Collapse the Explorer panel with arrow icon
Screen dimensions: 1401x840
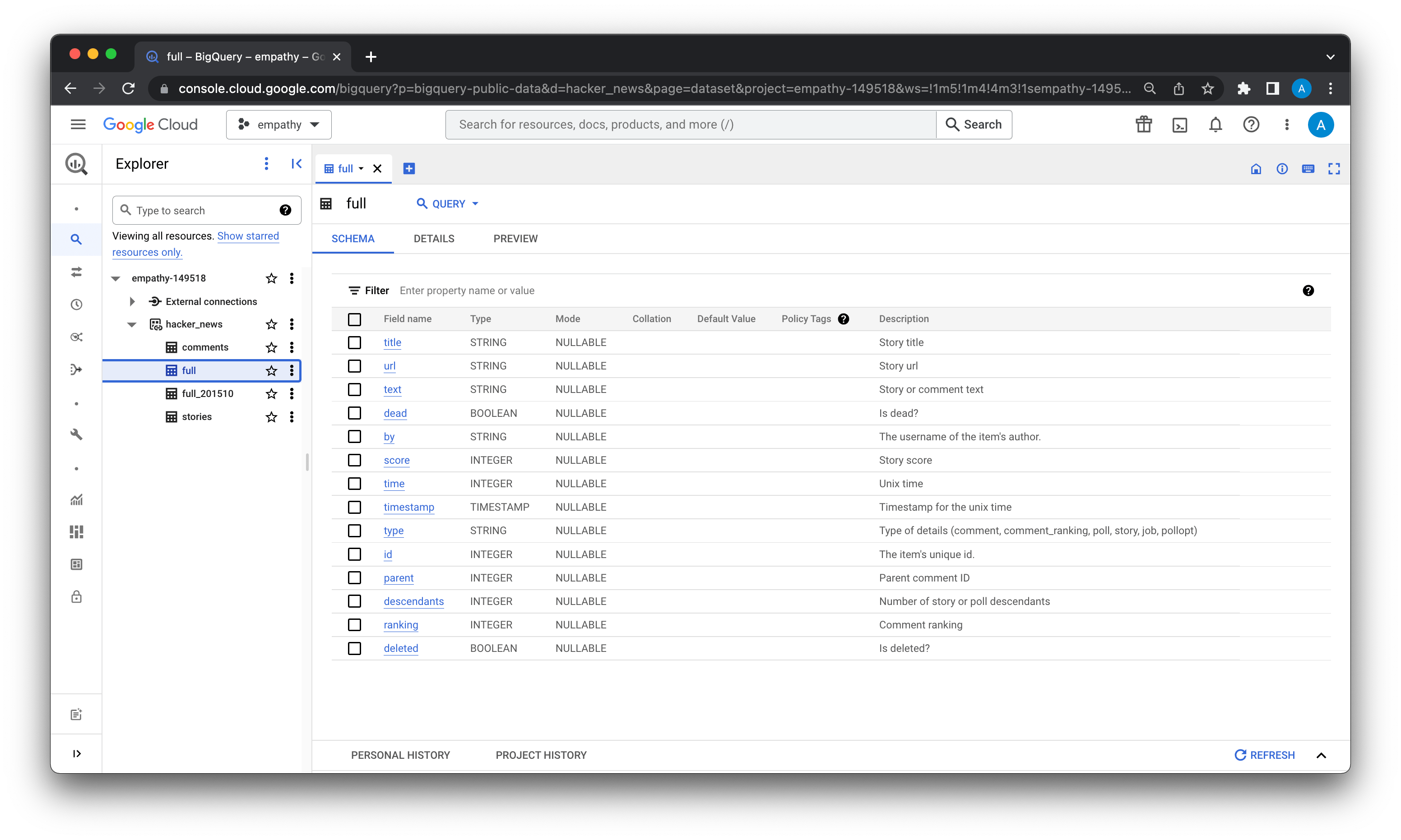coord(296,164)
